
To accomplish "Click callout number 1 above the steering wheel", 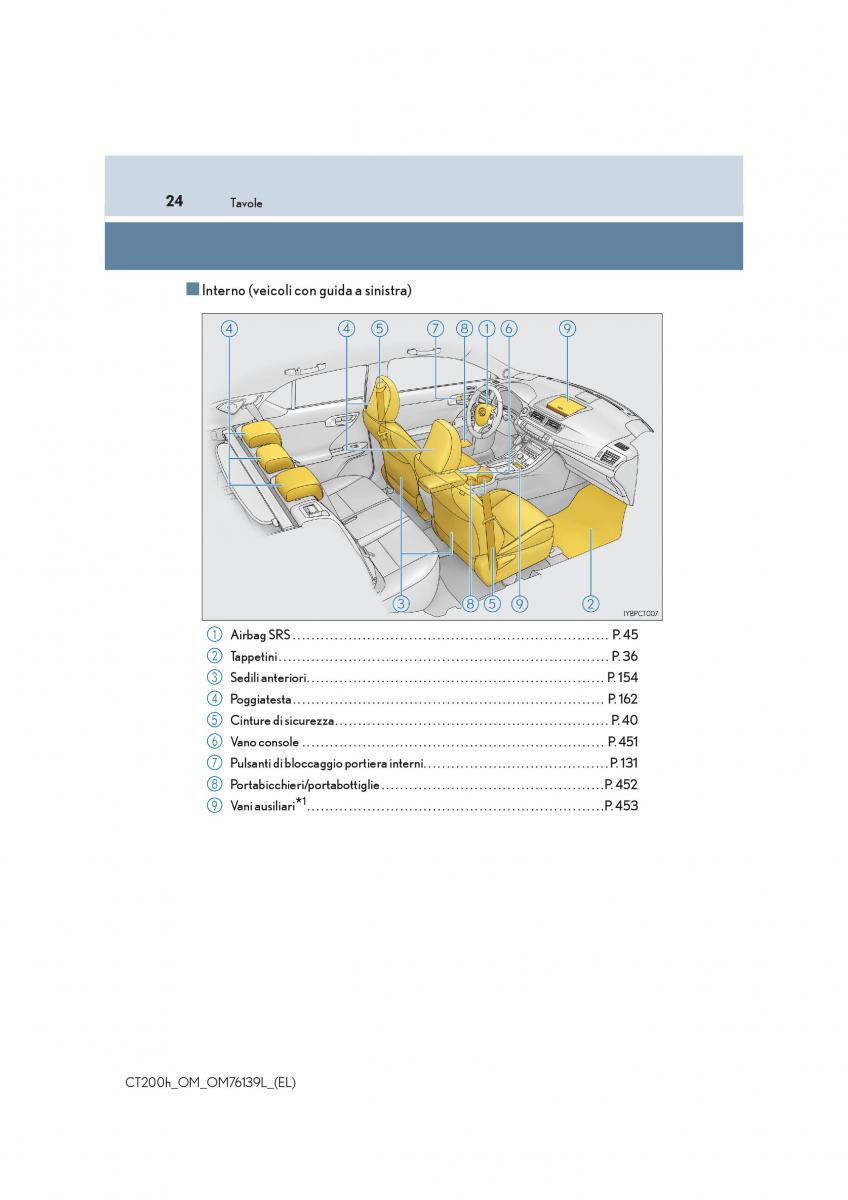I will (x=487, y=328).
